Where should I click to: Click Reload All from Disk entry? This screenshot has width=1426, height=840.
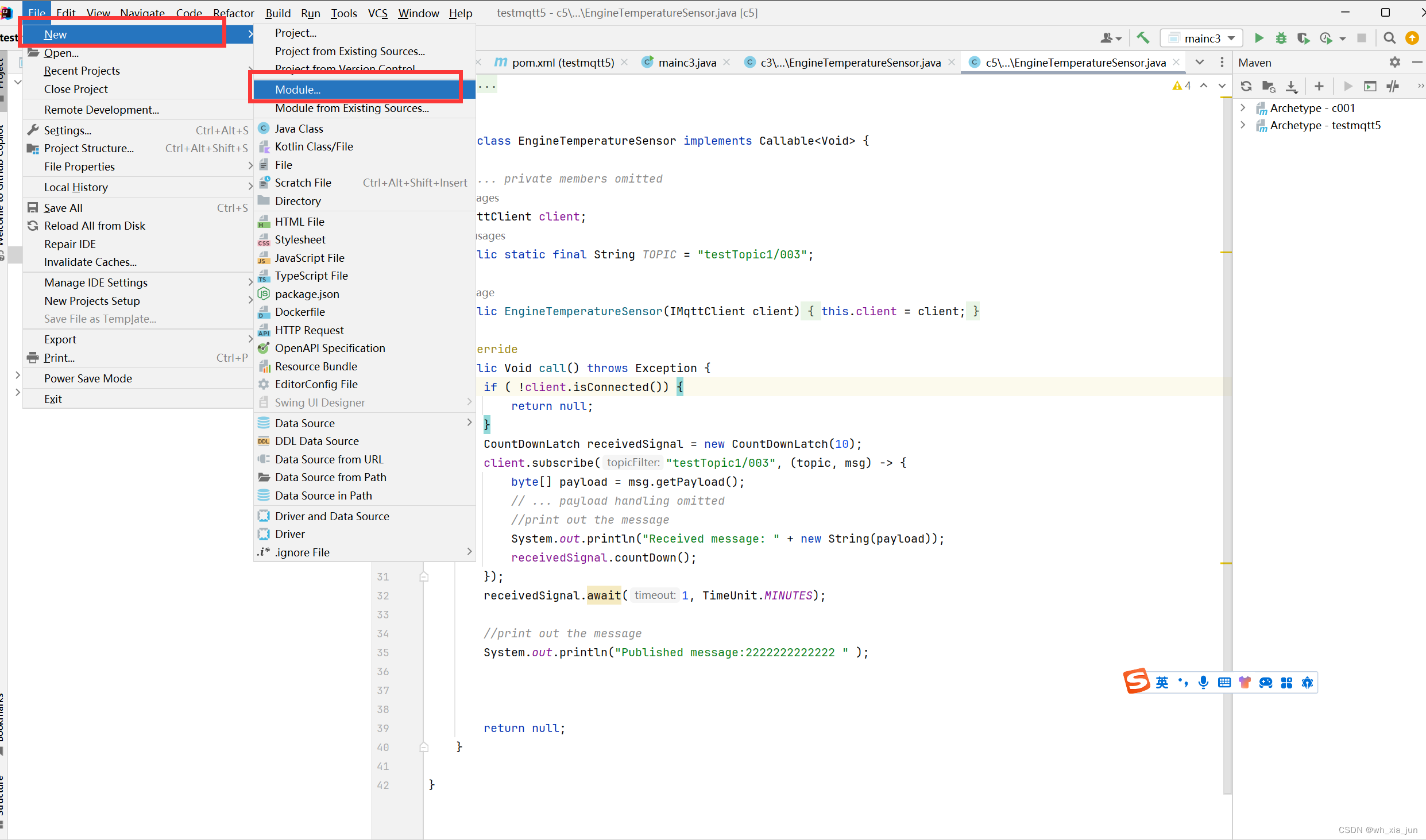click(138, 226)
